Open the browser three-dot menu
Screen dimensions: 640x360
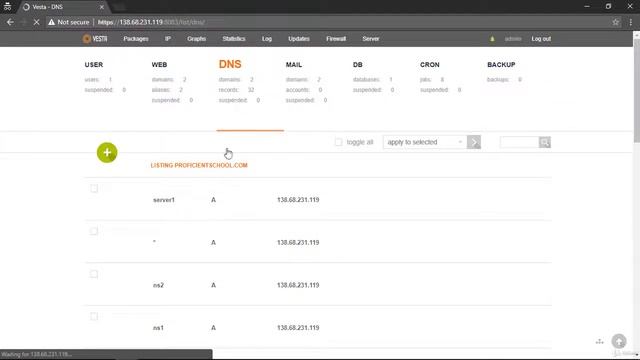[x=631, y=22]
